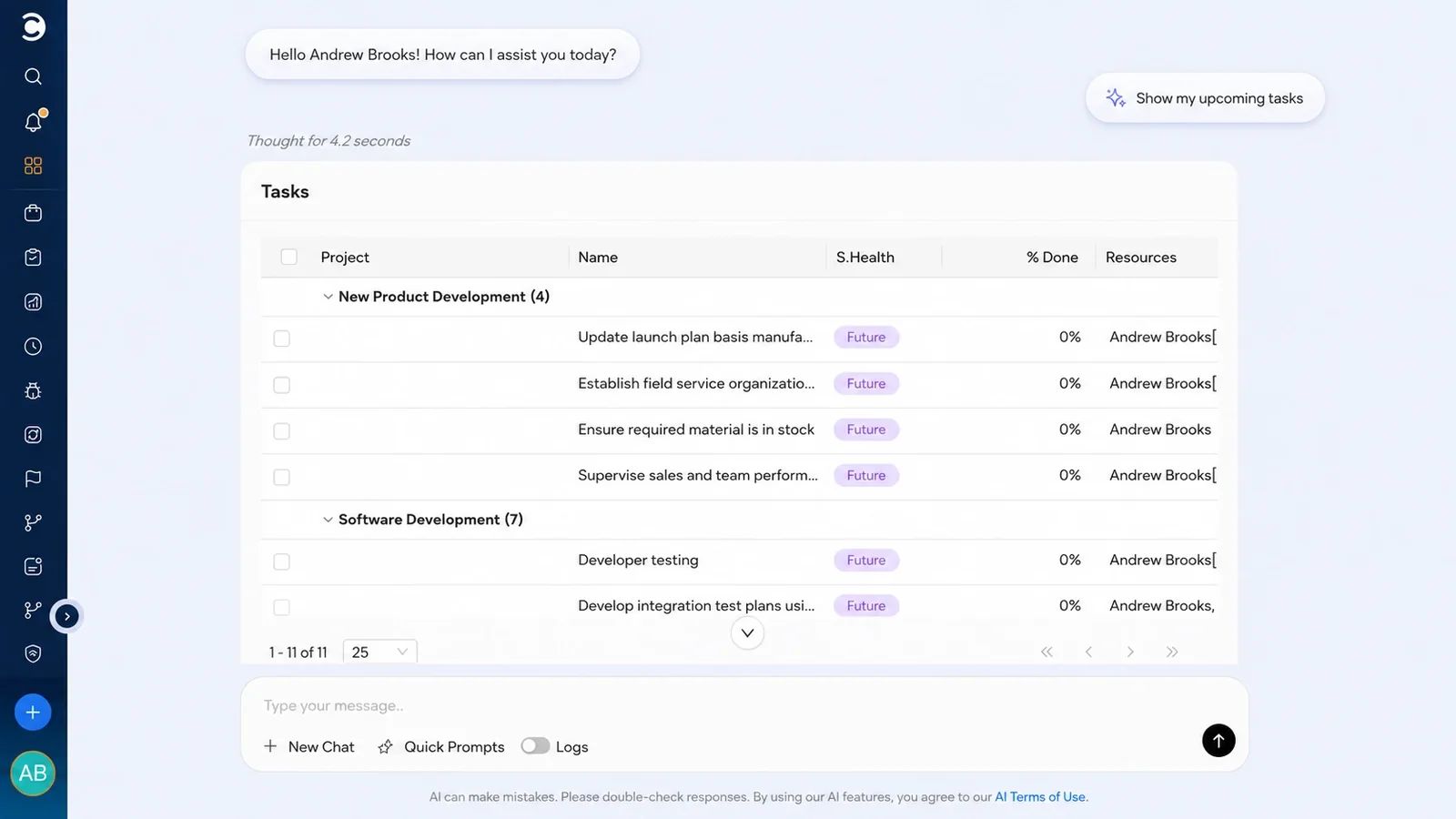The height and width of the screenshot is (819, 1456).
Task: Open Quick Prompts
Action: pos(441,747)
